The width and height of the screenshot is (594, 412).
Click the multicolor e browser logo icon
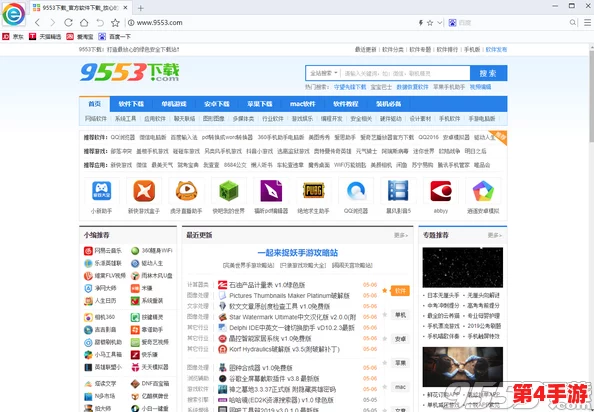pos(14,14)
